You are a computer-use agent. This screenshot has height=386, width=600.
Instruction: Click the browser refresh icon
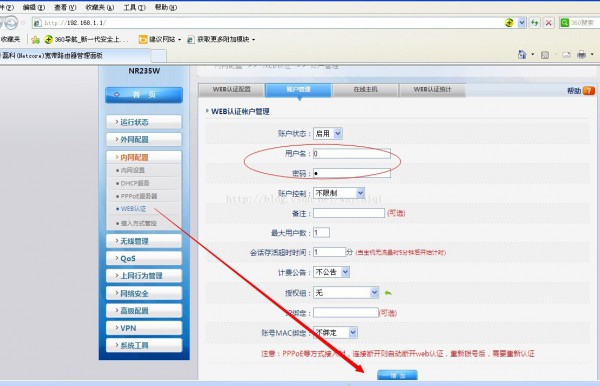point(534,23)
